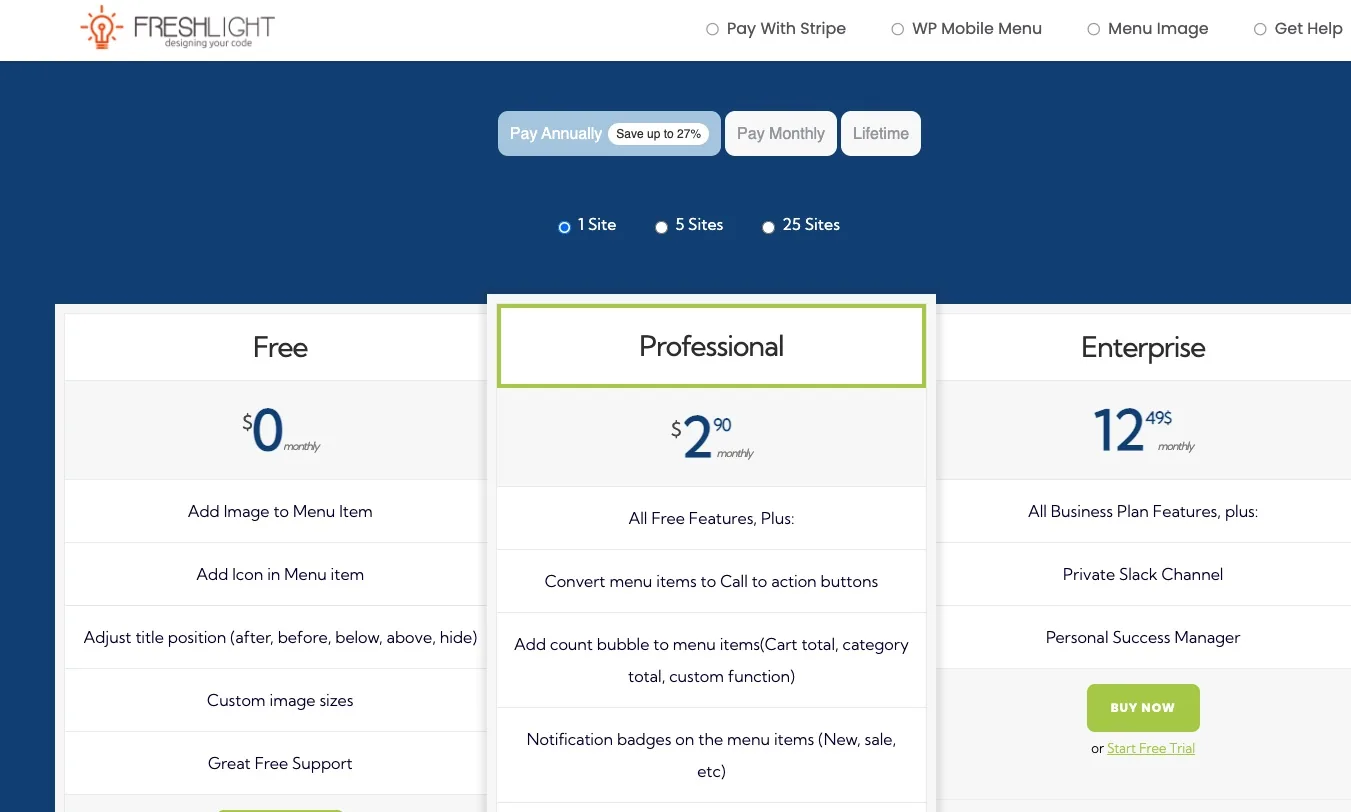Click 'Personal Success Manager' feature
Viewport: 1351px width, 812px height.
coord(1143,637)
